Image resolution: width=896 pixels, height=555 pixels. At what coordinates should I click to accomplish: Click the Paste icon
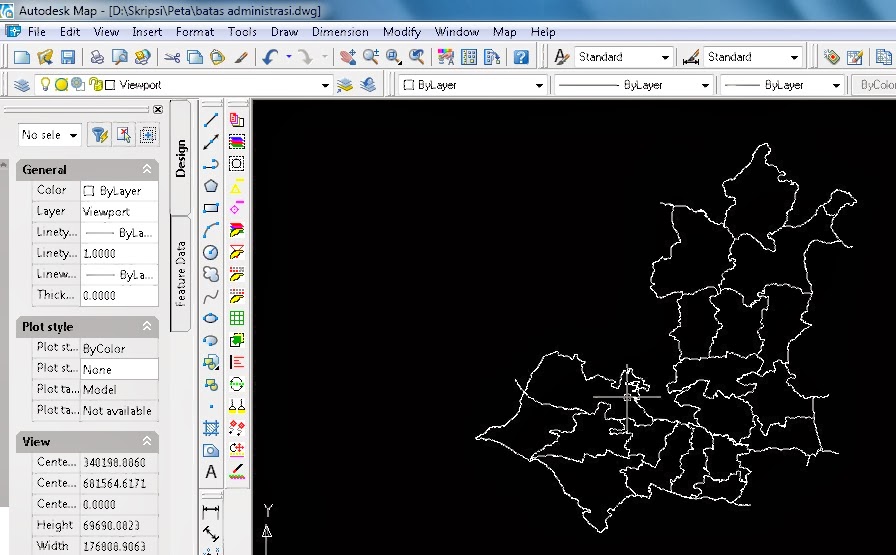[217, 57]
